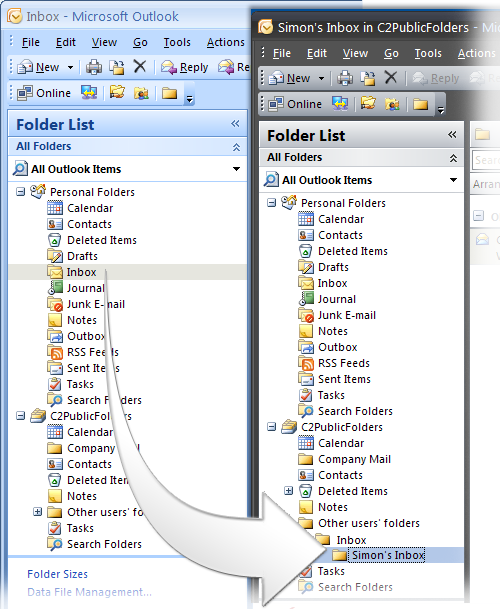
Task: Select Deleted Items under Personal Folders, right window
Action: pyautogui.click(x=343, y=251)
